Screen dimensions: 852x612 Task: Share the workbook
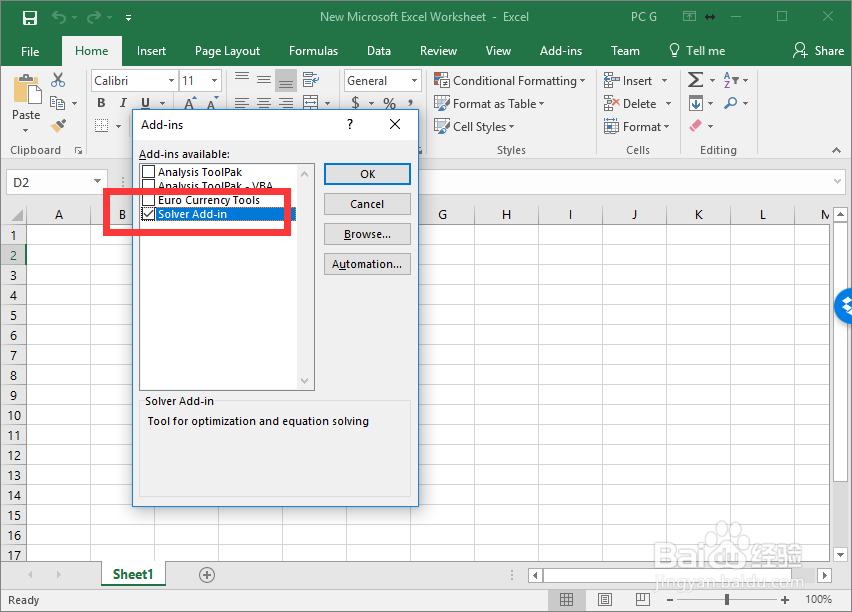point(818,51)
